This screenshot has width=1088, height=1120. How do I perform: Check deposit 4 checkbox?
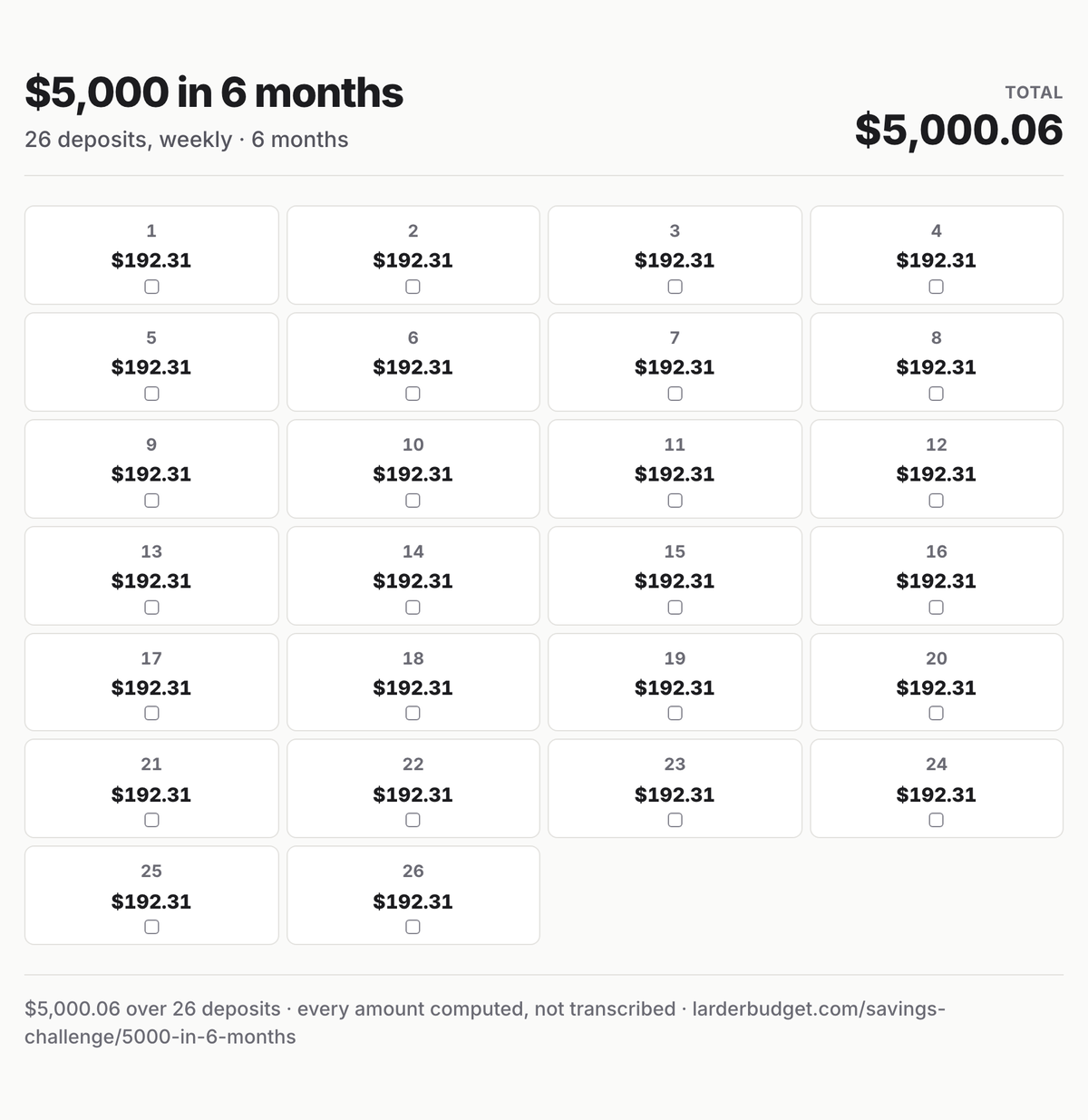[x=936, y=287]
